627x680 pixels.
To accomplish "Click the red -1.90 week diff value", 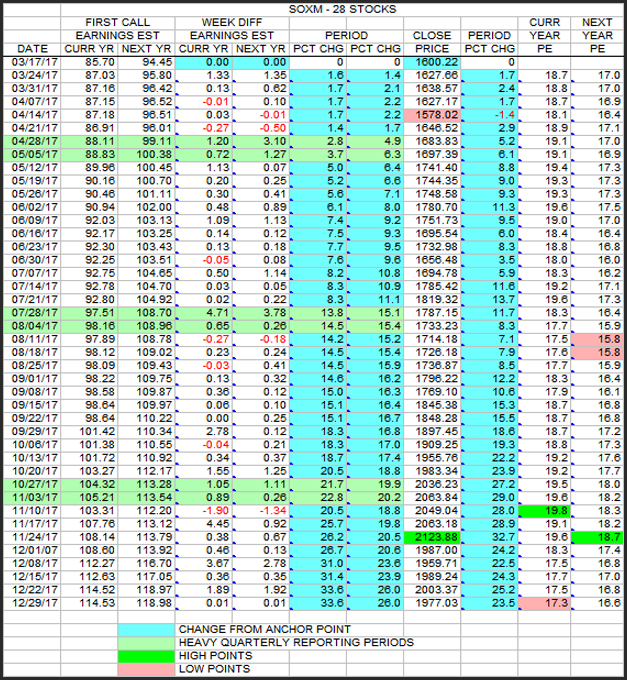I will coord(206,508).
